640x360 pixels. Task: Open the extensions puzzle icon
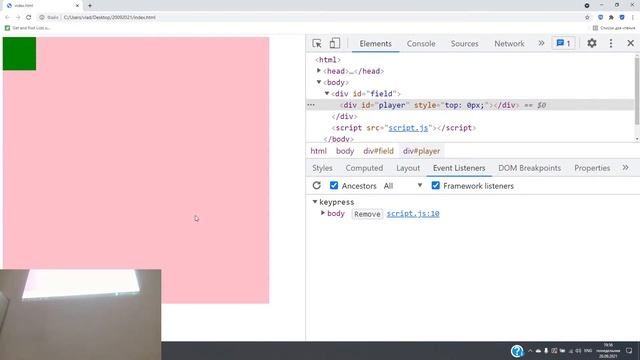[611, 17]
